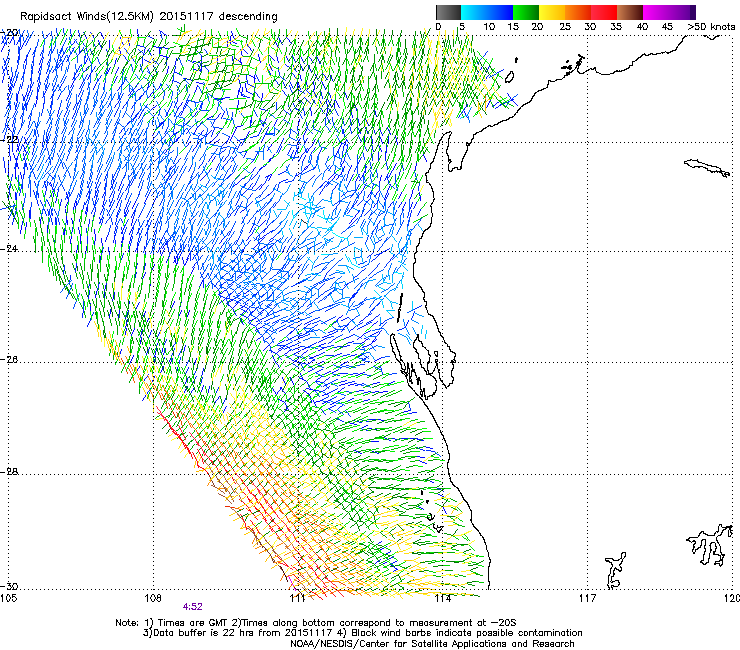Click the legend tick label '25'

click(565, 27)
